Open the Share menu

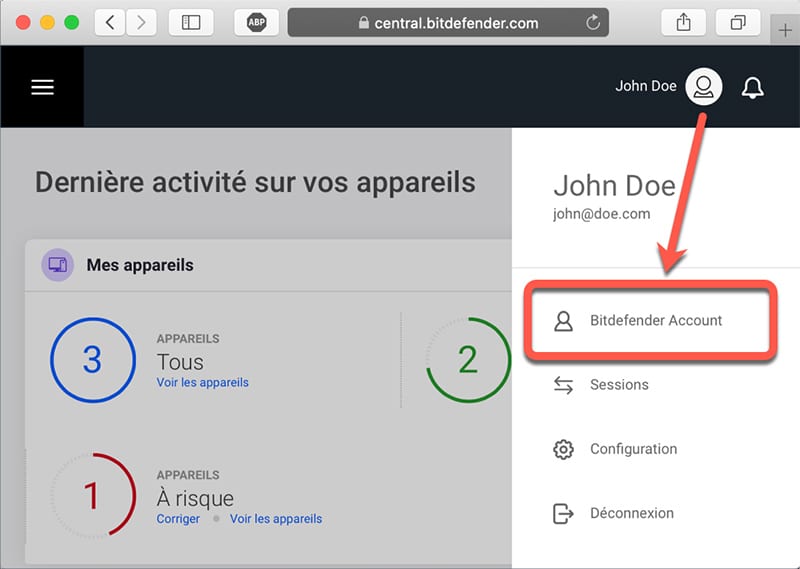(x=683, y=22)
